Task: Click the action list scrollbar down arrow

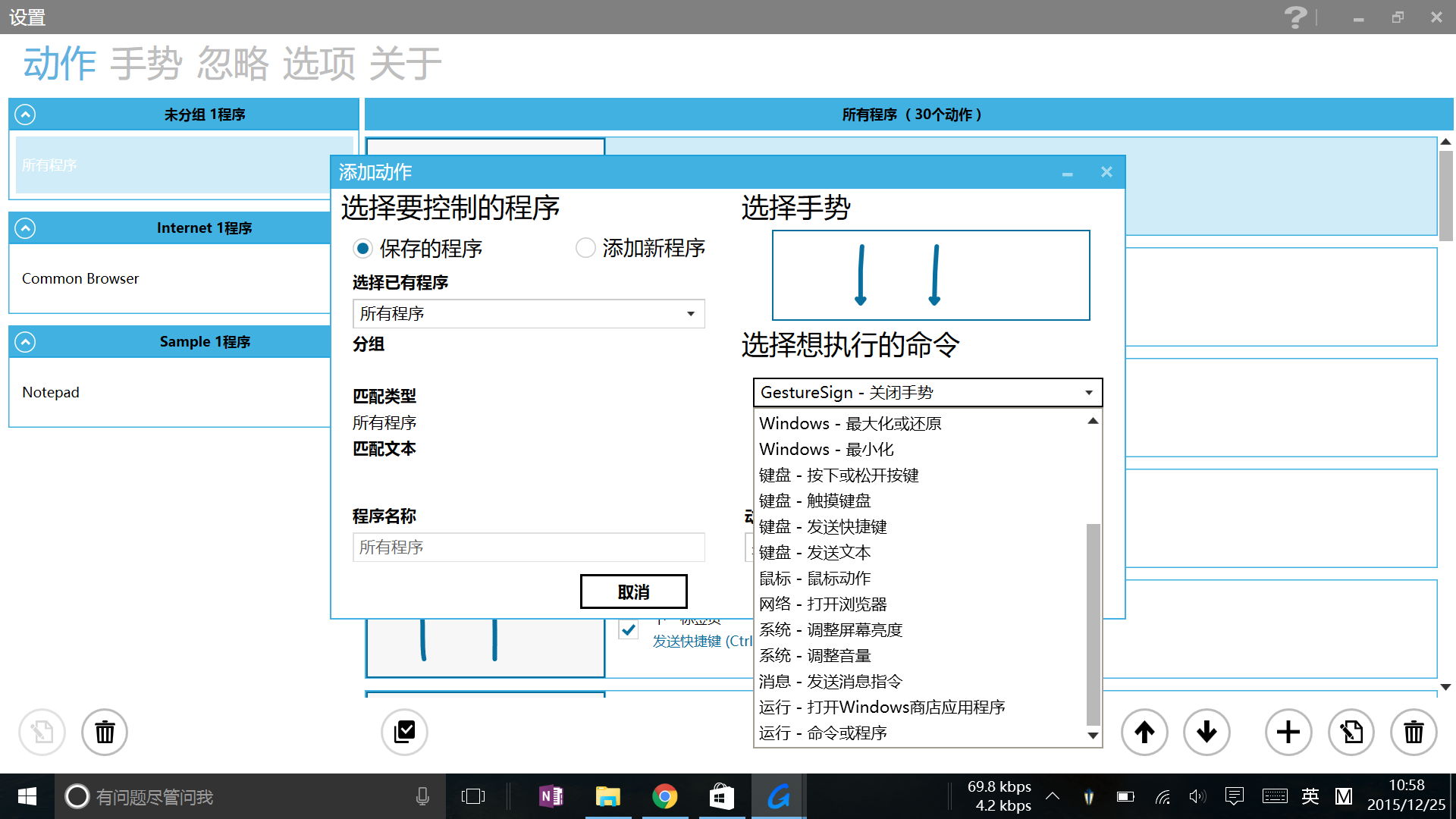Action: (1445, 687)
